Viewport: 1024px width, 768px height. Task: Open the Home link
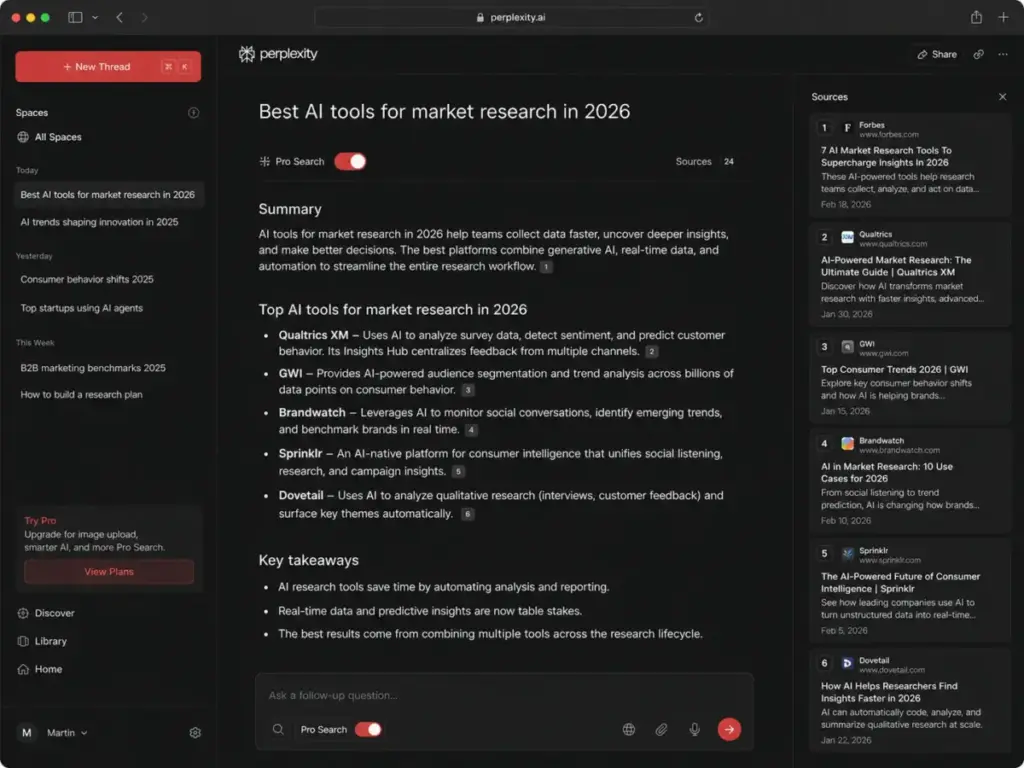pos(48,669)
